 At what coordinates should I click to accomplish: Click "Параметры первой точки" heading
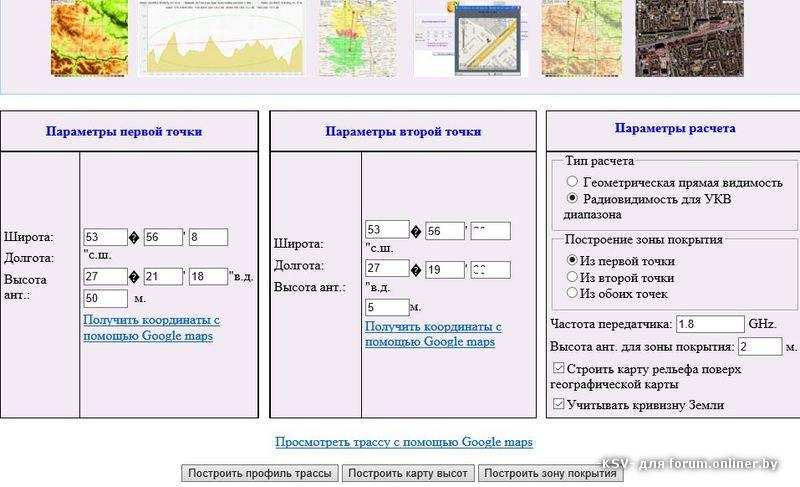(x=124, y=131)
